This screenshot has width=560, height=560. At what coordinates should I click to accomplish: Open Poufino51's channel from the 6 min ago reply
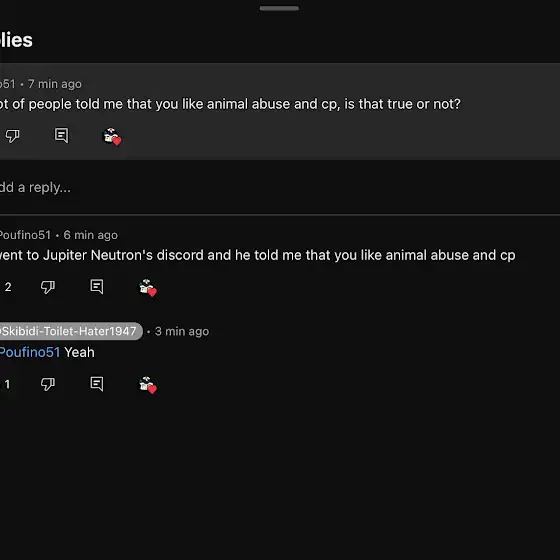pyautogui.click(x=25, y=235)
